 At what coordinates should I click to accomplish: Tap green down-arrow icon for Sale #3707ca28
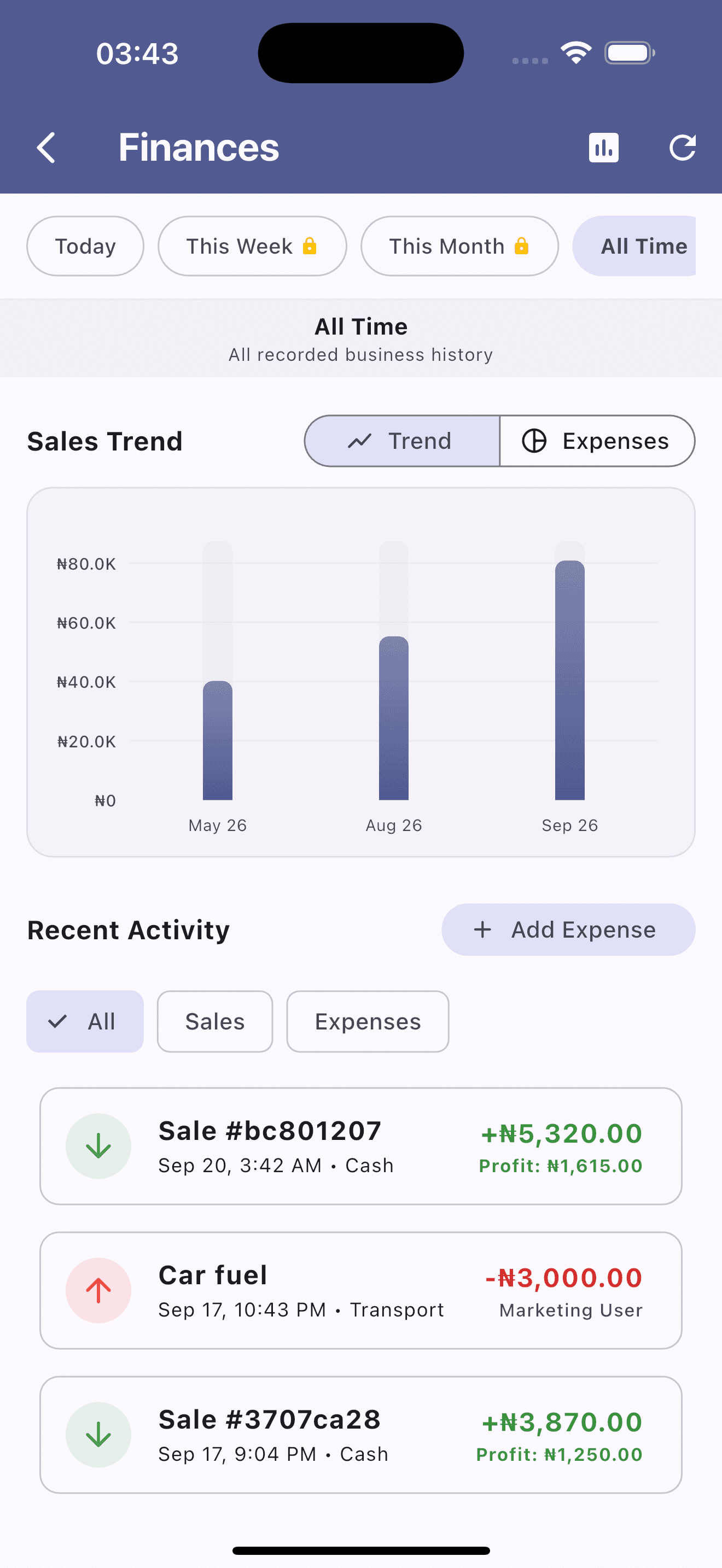point(98,1435)
